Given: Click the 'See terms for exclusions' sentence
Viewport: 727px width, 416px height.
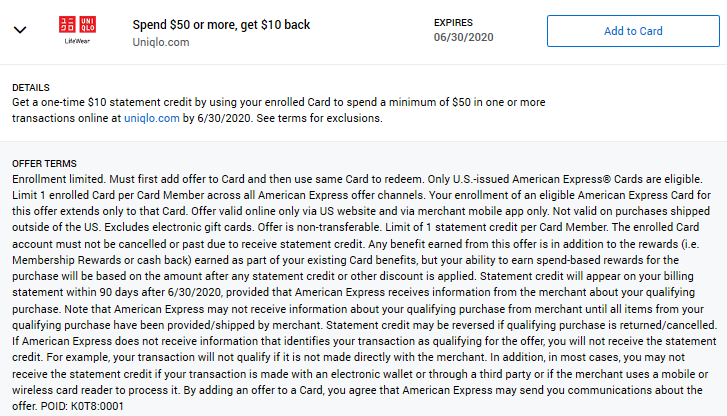Looking at the screenshot, I should coord(319,118).
